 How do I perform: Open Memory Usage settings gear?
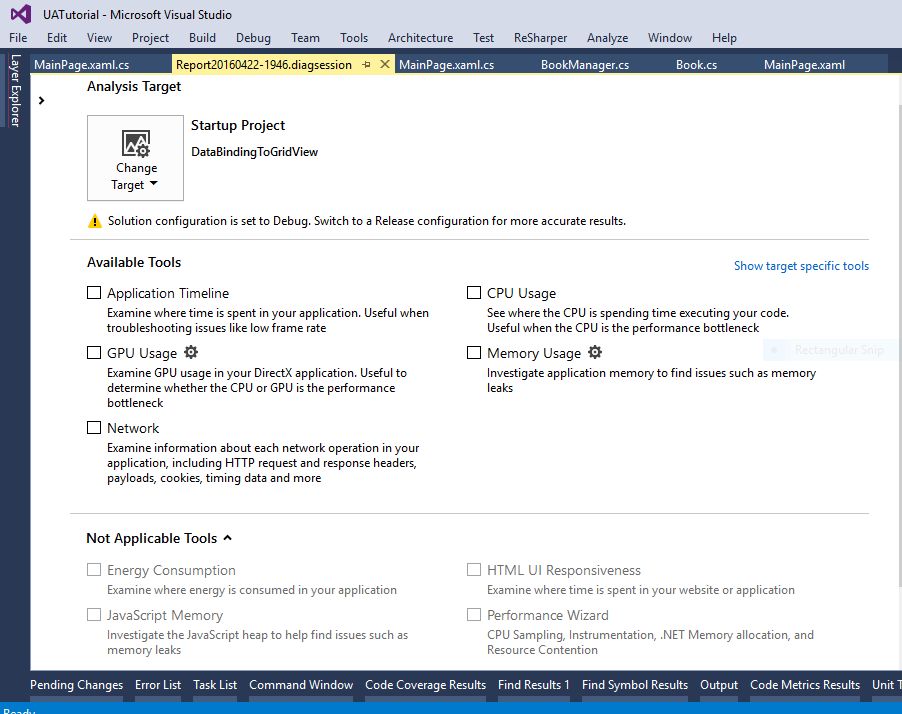click(x=595, y=353)
